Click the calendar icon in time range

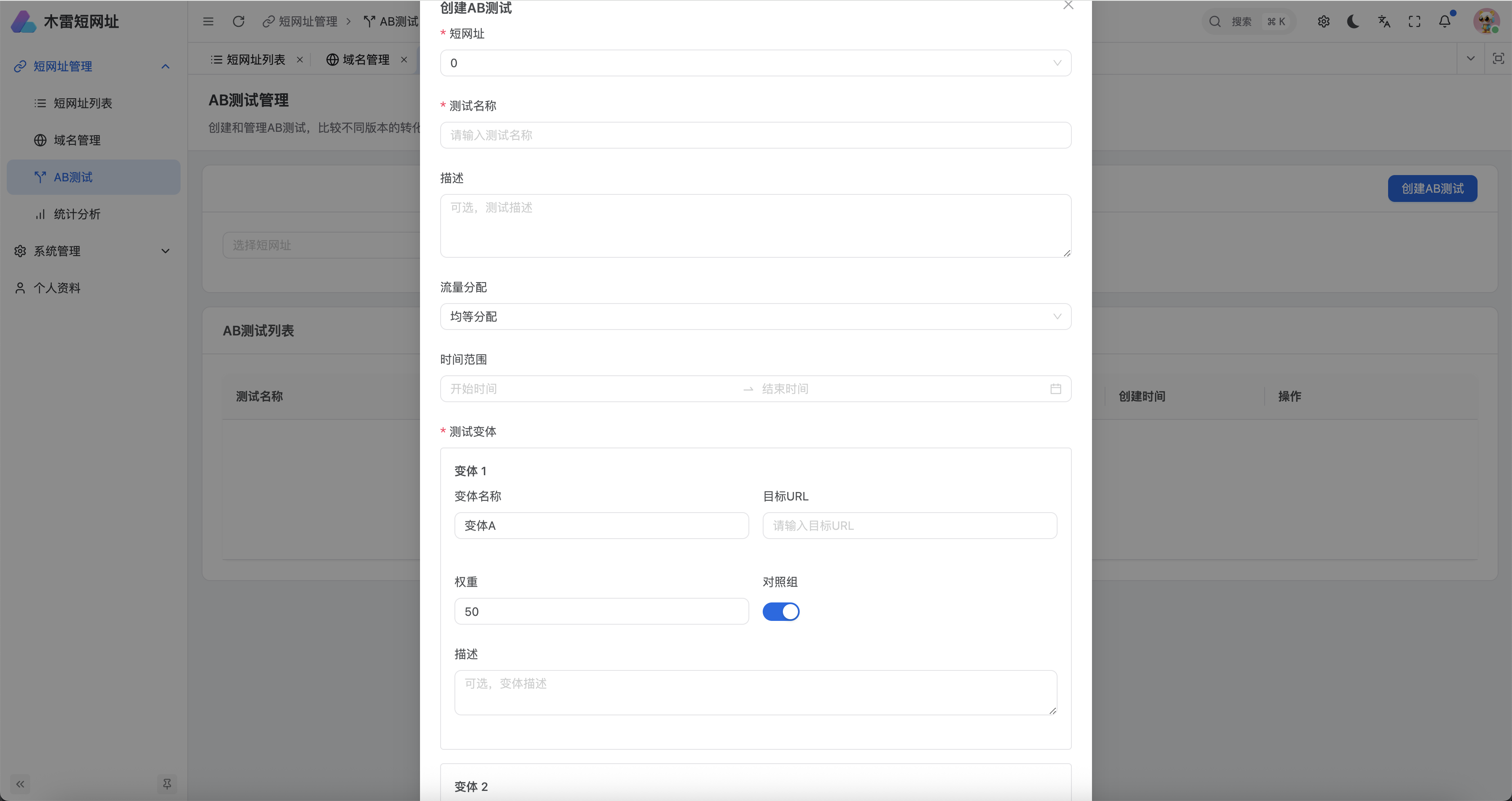(1055, 388)
